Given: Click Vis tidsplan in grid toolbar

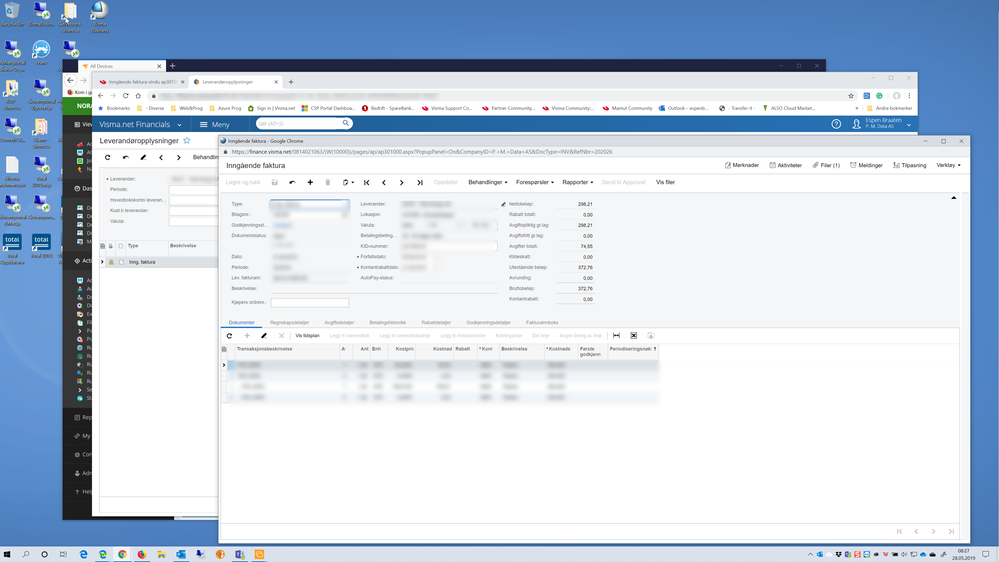Looking at the screenshot, I should [x=307, y=336].
